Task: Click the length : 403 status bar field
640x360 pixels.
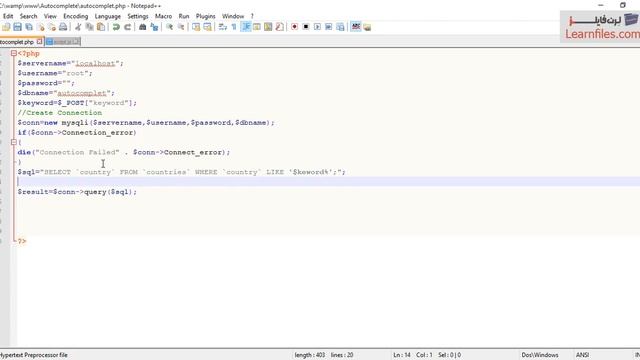Action: pos(310,355)
